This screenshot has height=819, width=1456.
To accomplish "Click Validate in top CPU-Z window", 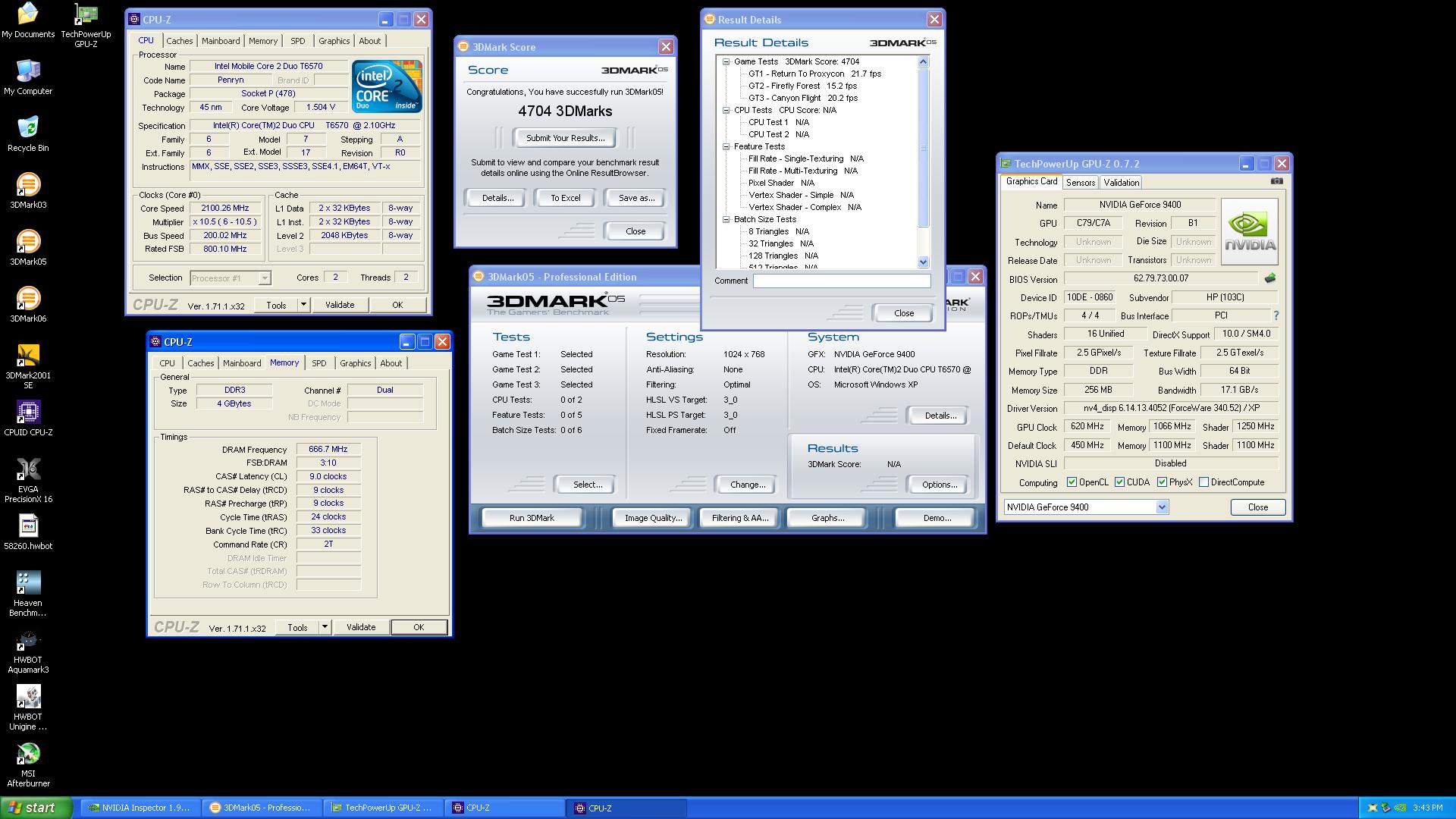I will [340, 305].
